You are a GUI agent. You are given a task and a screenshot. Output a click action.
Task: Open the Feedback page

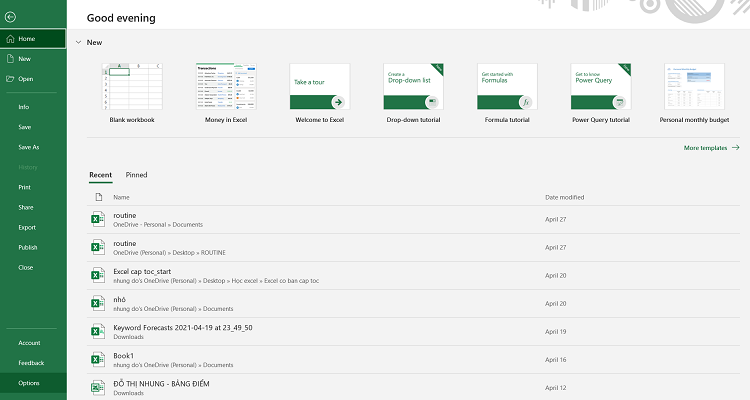pos(31,363)
